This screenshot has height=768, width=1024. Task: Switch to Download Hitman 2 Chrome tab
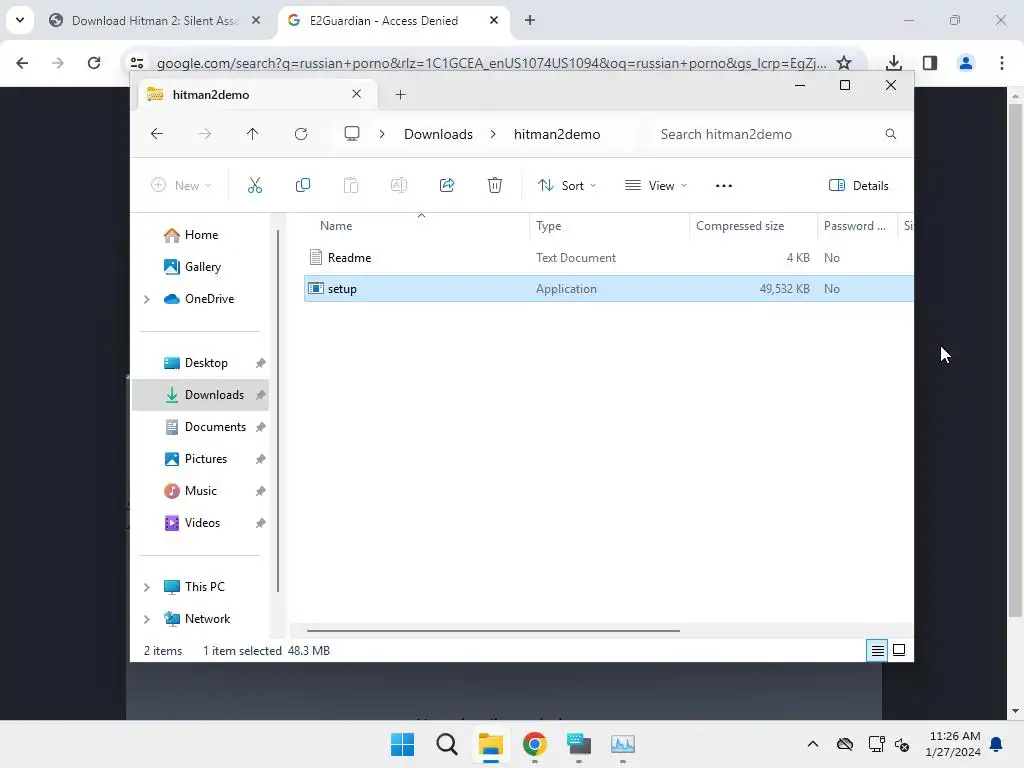(x=155, y=20)
